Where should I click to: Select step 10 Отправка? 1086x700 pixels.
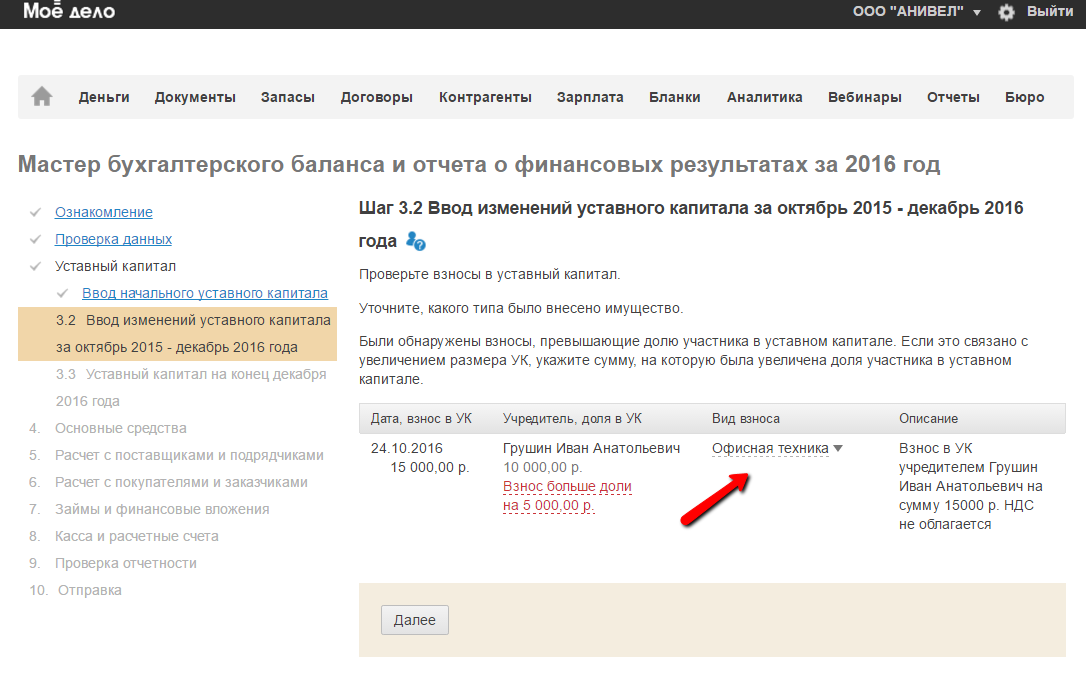tap(89, 590)
